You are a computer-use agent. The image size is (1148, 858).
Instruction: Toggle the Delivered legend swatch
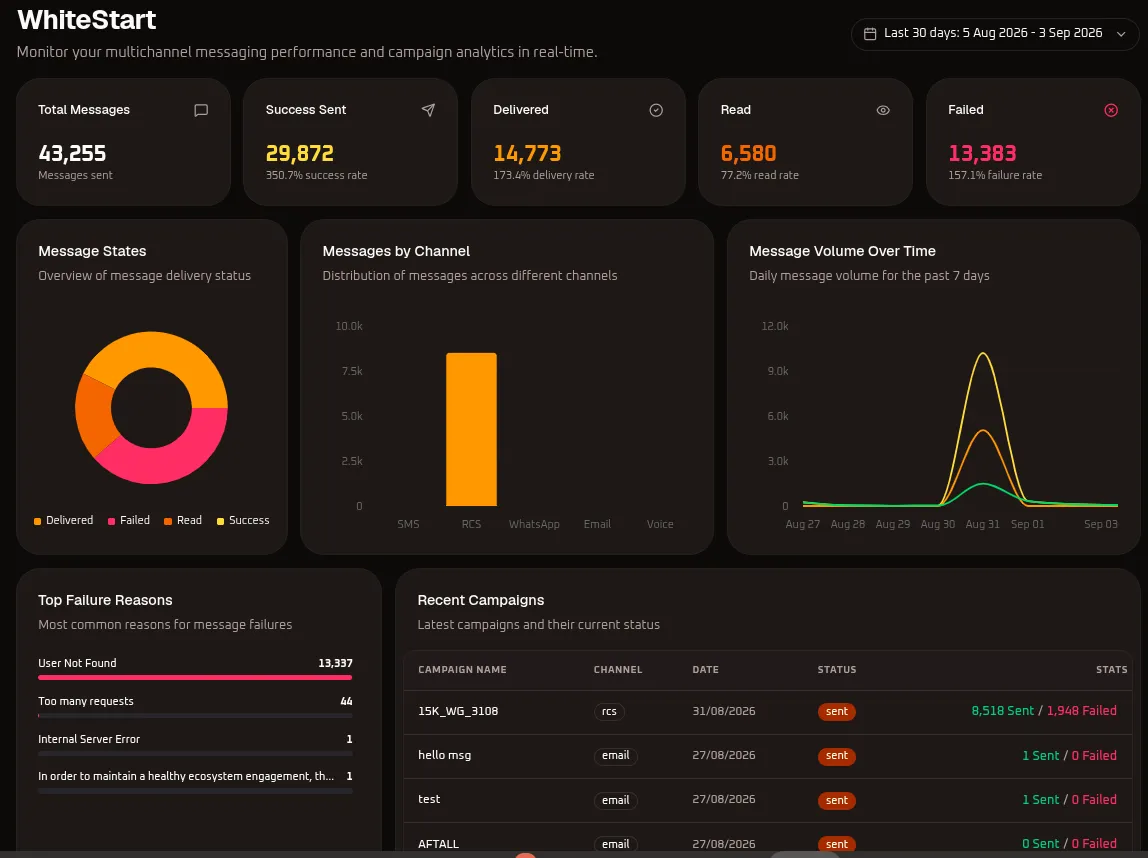click(37, 521)
